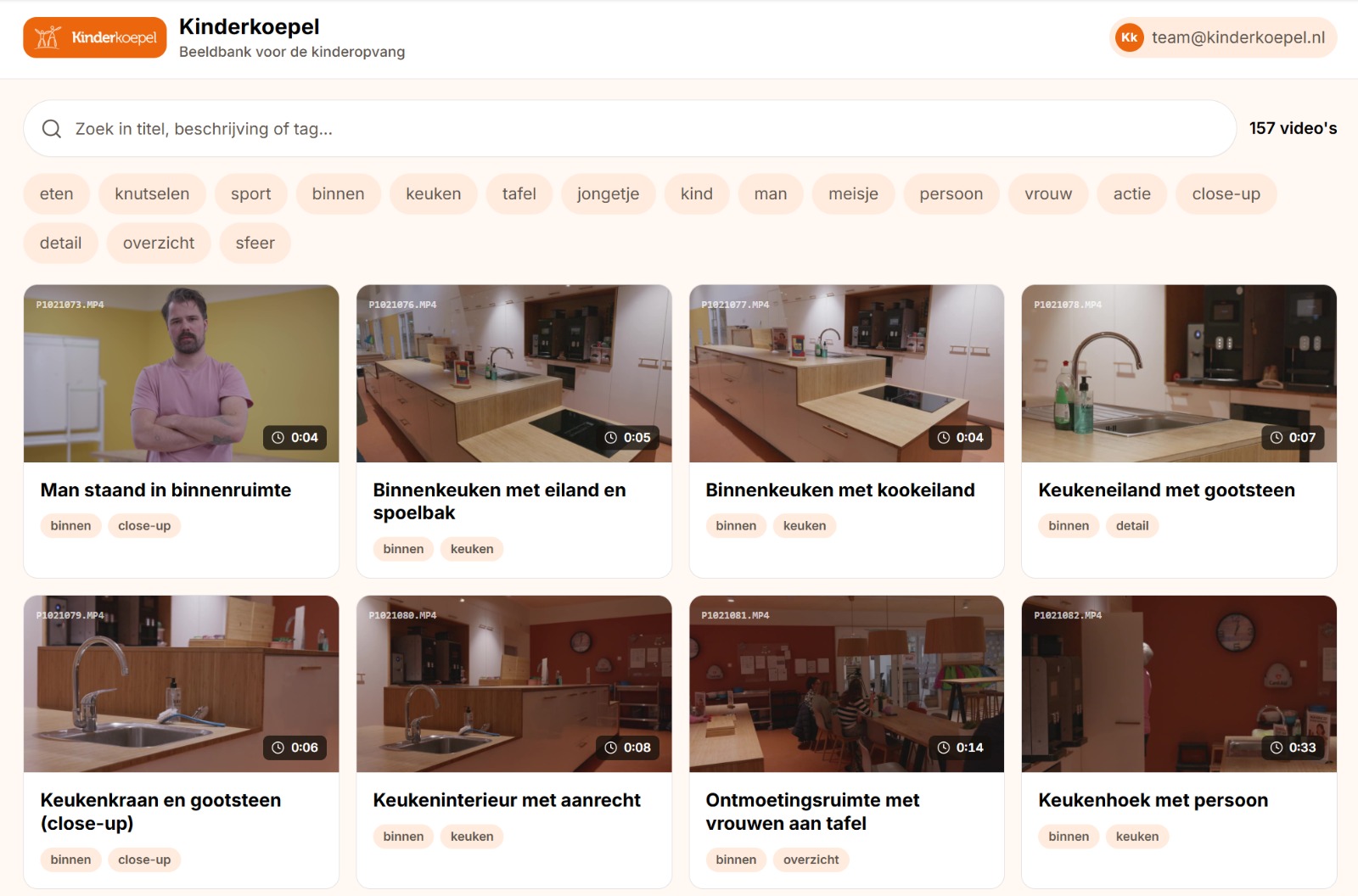Choose the 'tafel' tag filter
The height and width of the screenshot is (896, 1358).
click(x=519, y=193)
